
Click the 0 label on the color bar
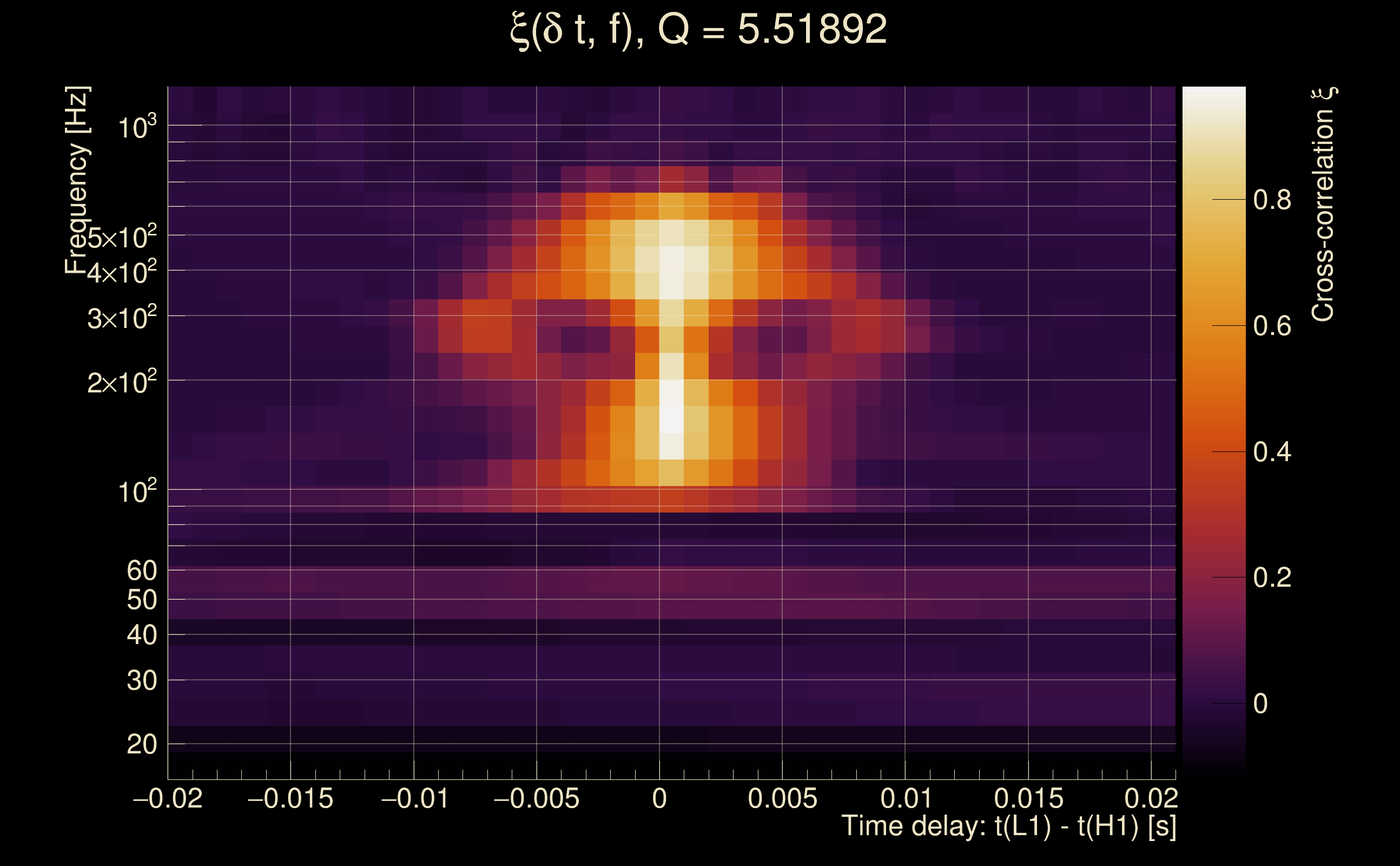[1260, 704]
